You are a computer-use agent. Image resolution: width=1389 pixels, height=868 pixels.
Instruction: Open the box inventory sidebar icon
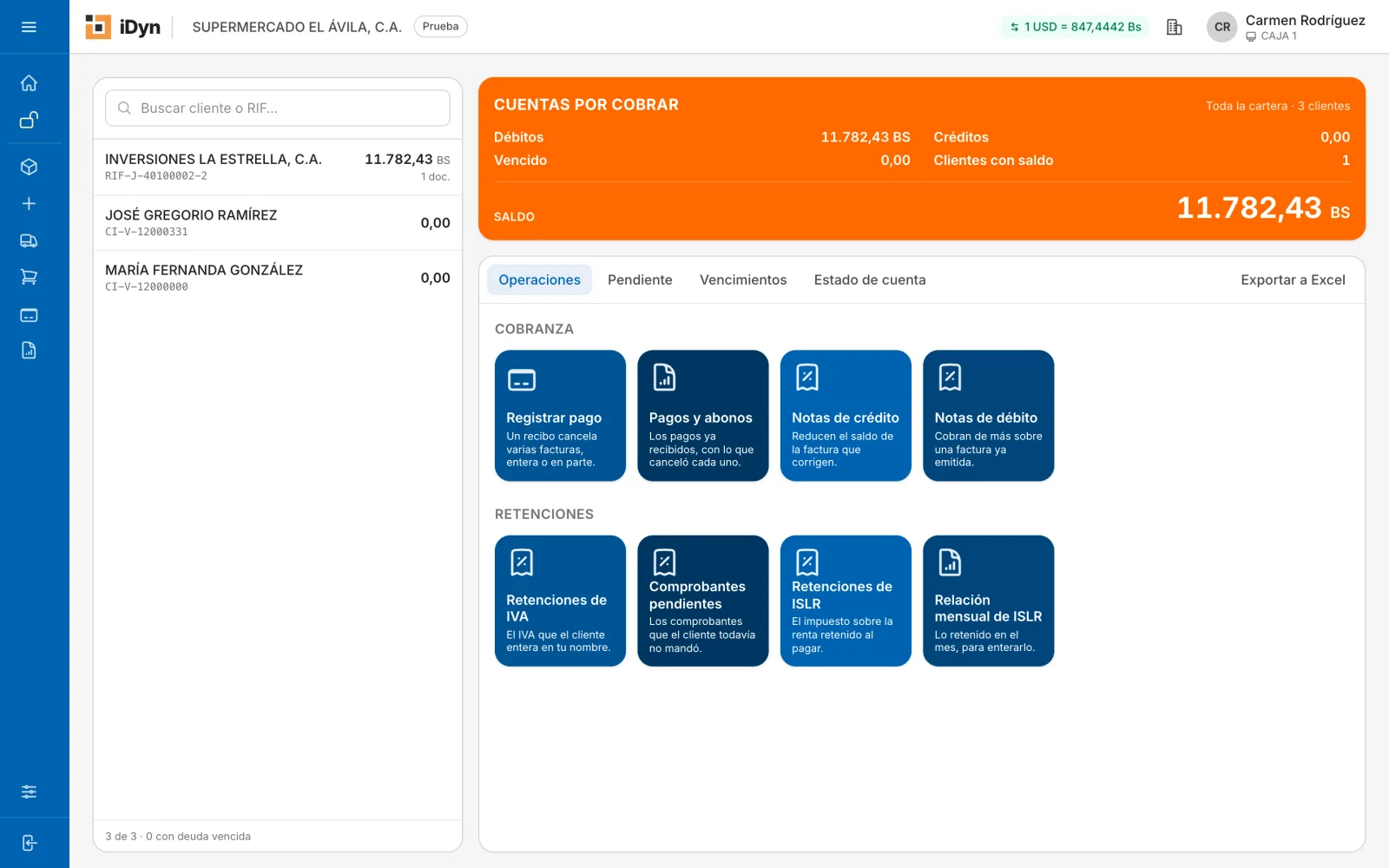coord(29,167)
